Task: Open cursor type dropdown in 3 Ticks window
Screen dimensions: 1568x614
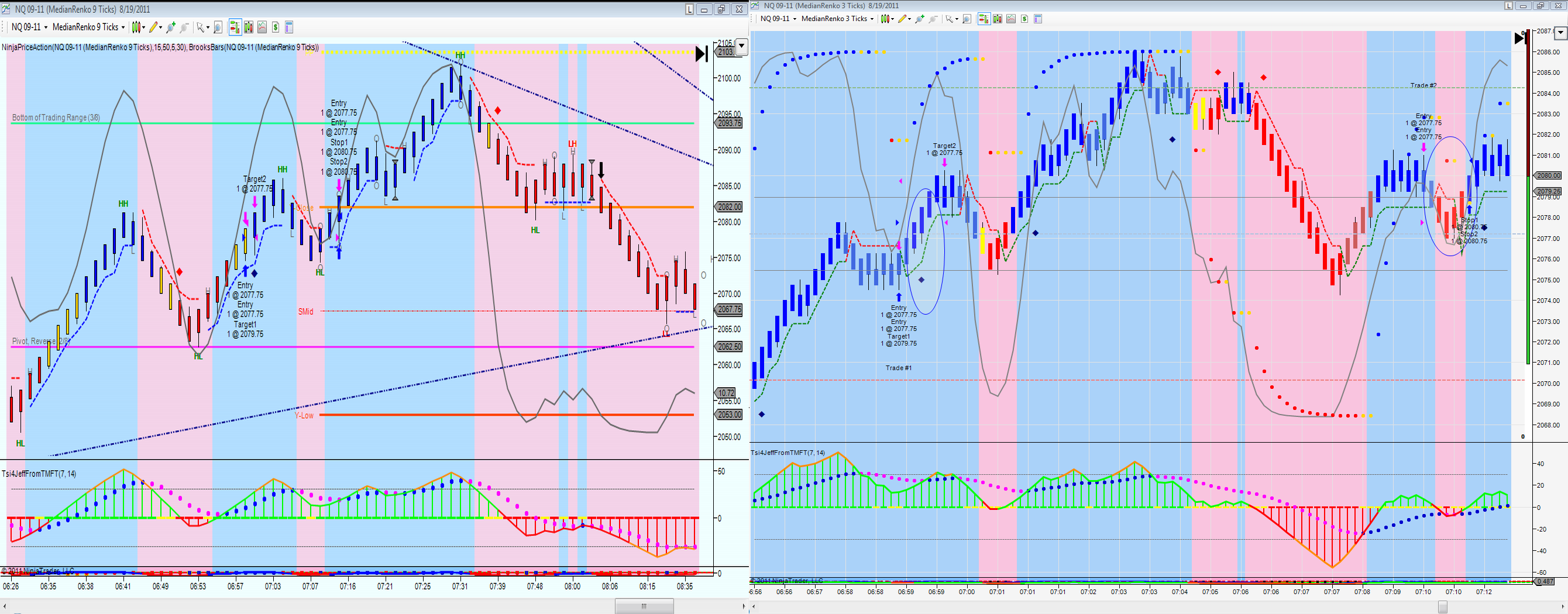Action: pos(951,19)
